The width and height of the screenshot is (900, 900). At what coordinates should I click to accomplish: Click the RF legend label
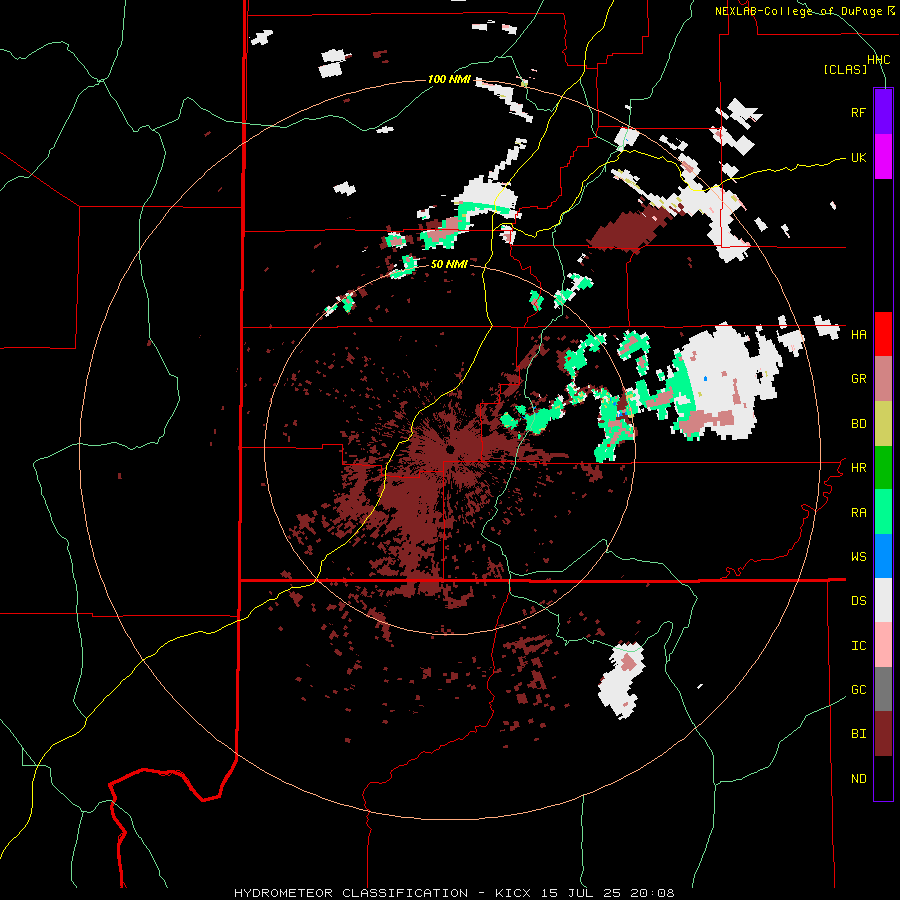point(858,112)
